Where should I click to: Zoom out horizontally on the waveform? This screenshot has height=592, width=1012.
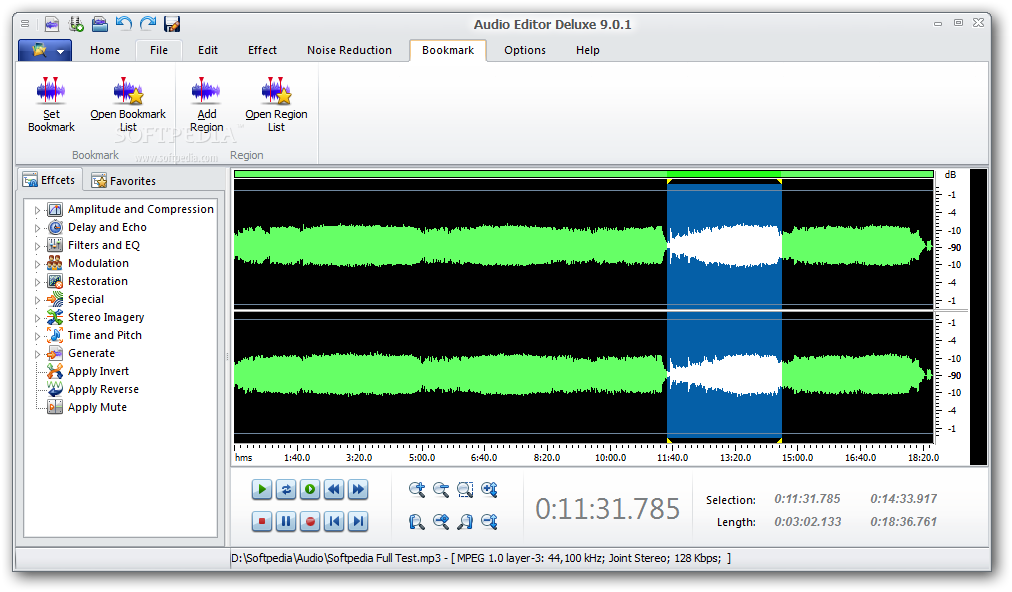click(441, 489)
